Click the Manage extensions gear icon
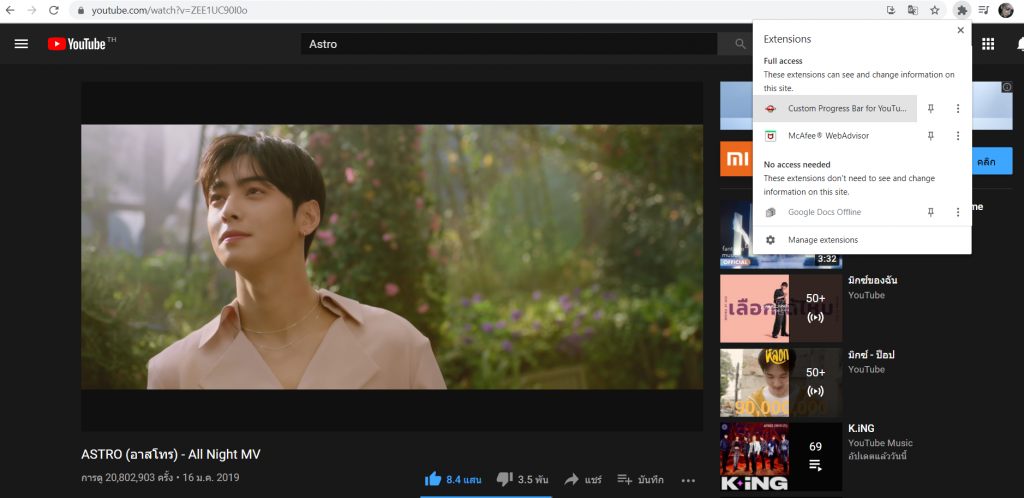1024x498 pixels. coord(771,240)
